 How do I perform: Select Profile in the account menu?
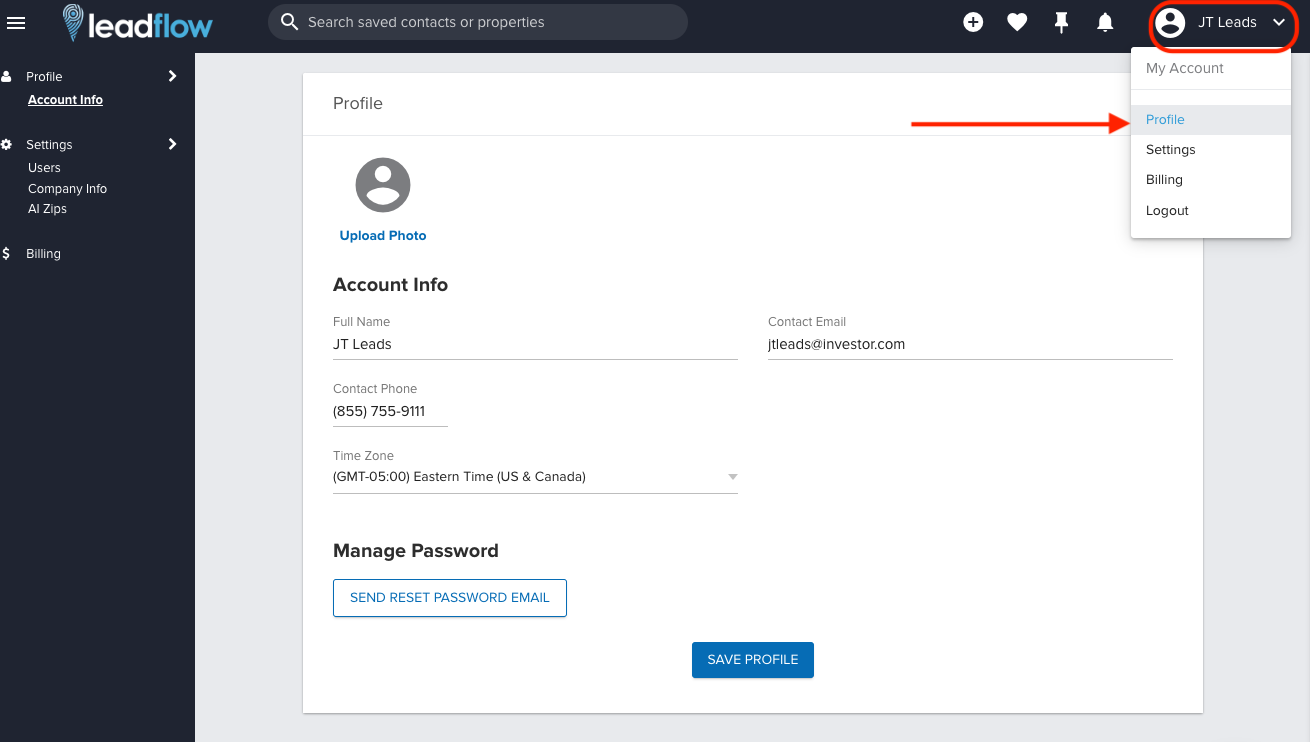pyautogui.click(x=1211, y=119)
